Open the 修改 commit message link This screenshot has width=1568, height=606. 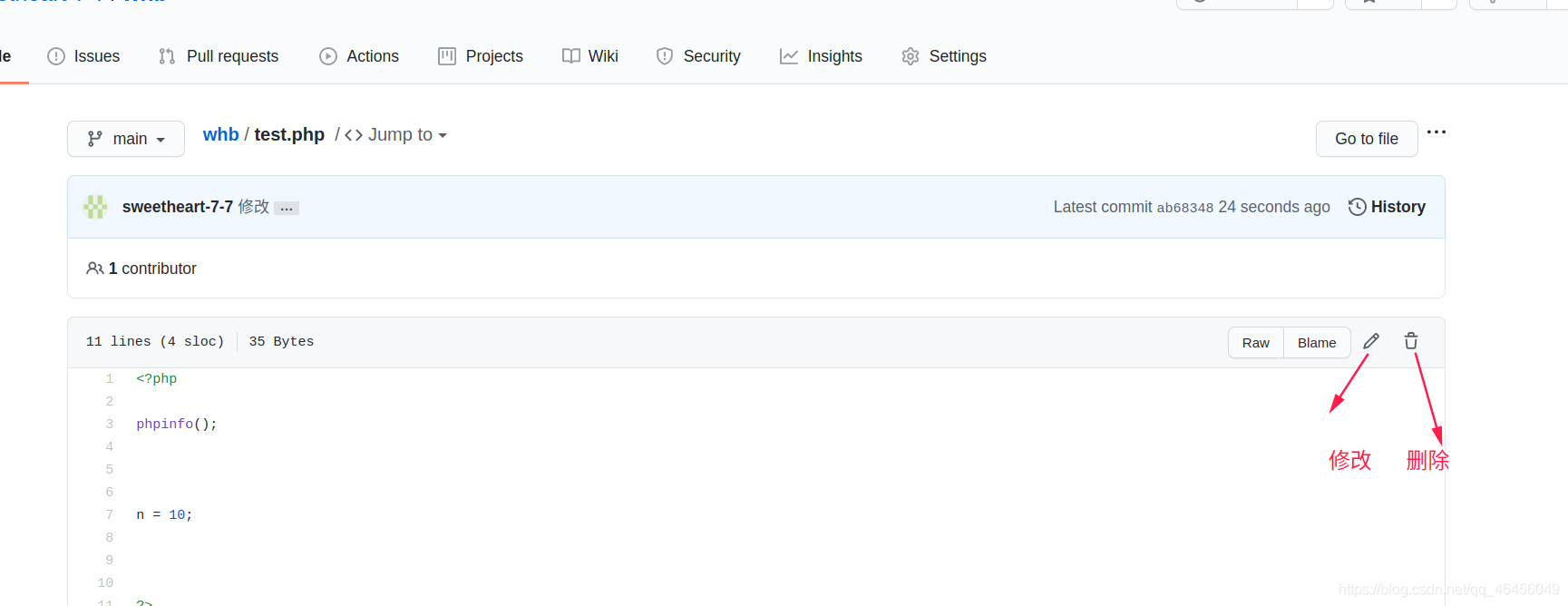254,207
